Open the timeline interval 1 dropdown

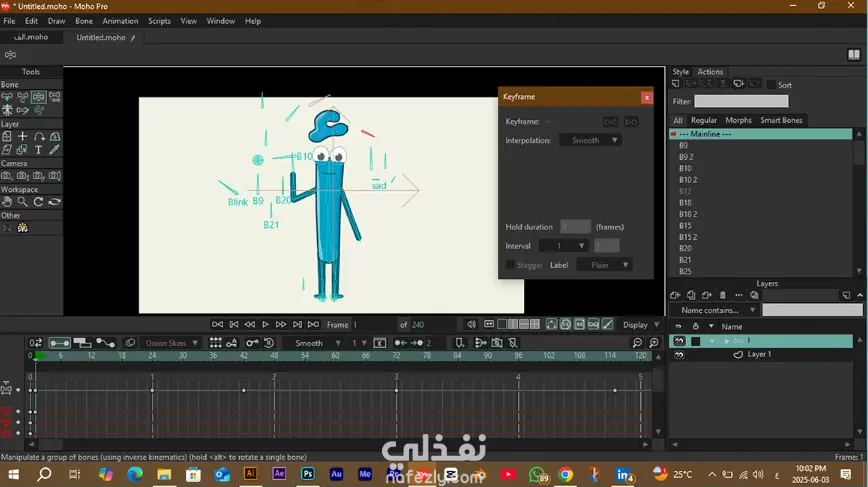[359, 343]
